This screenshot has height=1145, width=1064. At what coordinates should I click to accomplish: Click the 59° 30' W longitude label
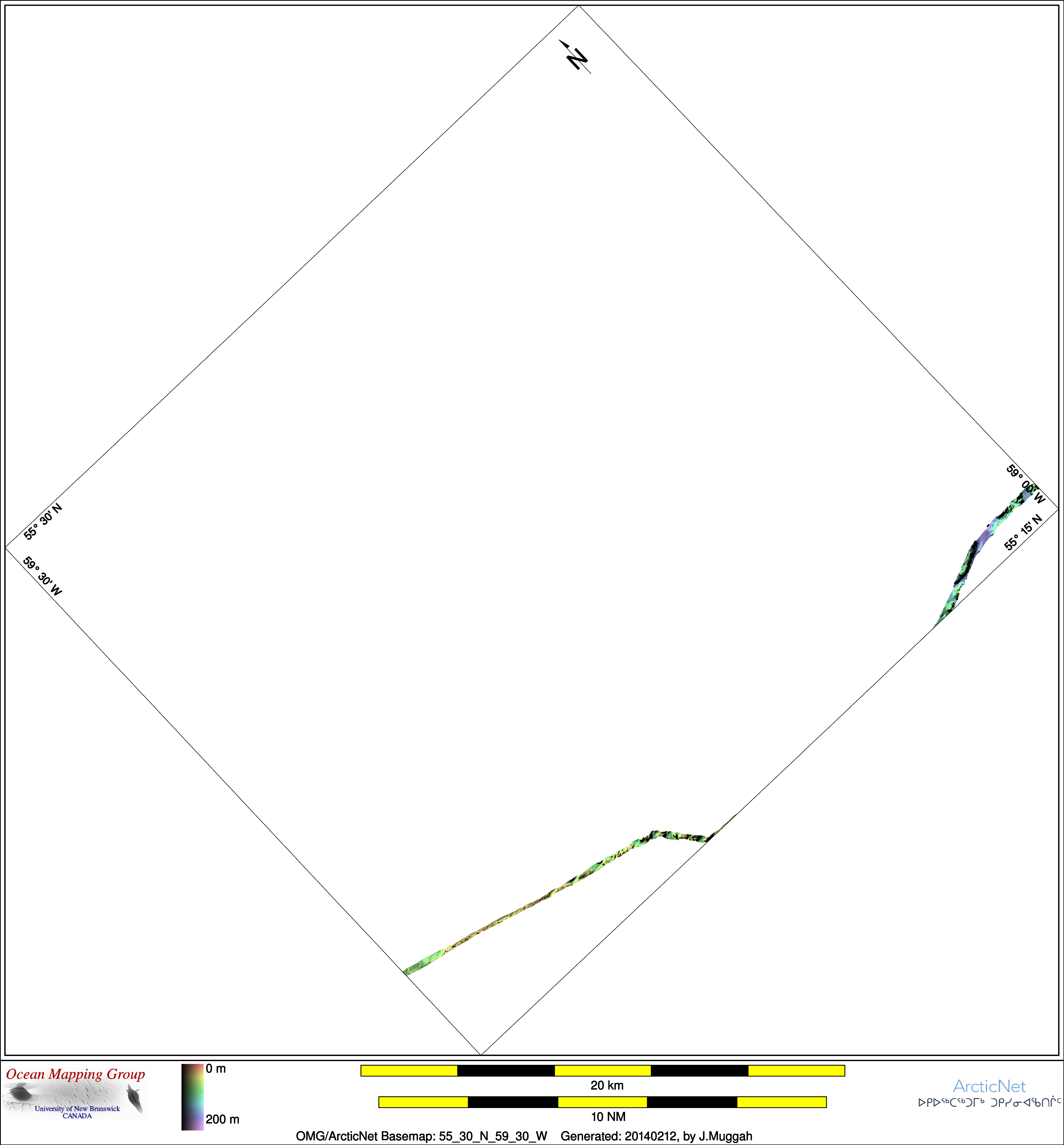coord(43,576)
